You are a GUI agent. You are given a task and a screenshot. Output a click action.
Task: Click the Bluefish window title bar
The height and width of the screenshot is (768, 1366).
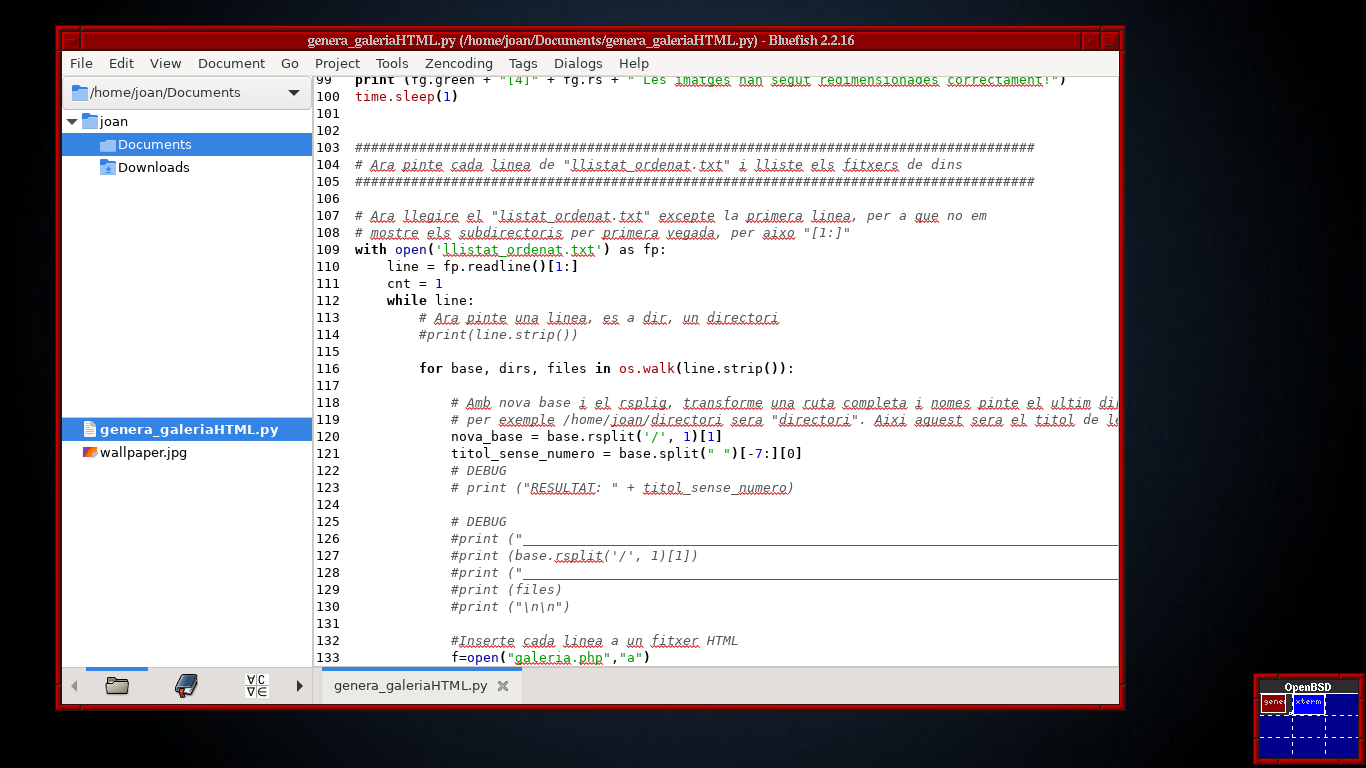pyautogui.click(x=580, y=41)
